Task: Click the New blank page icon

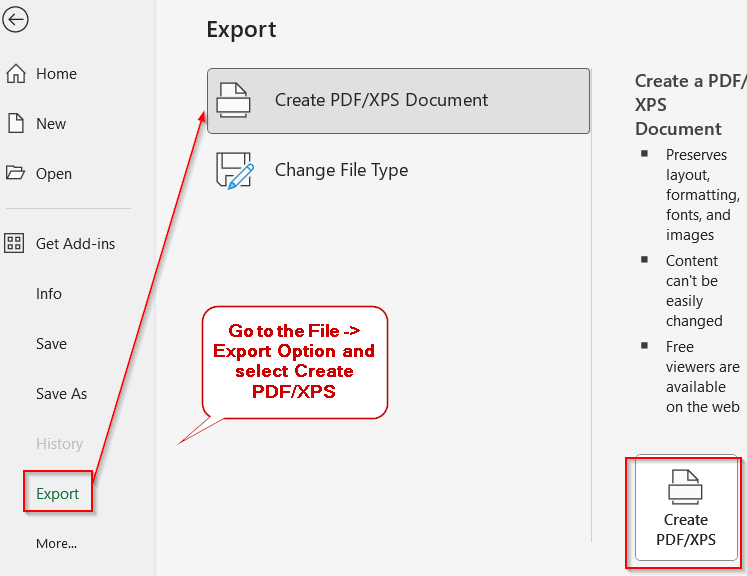Action: 16,123
